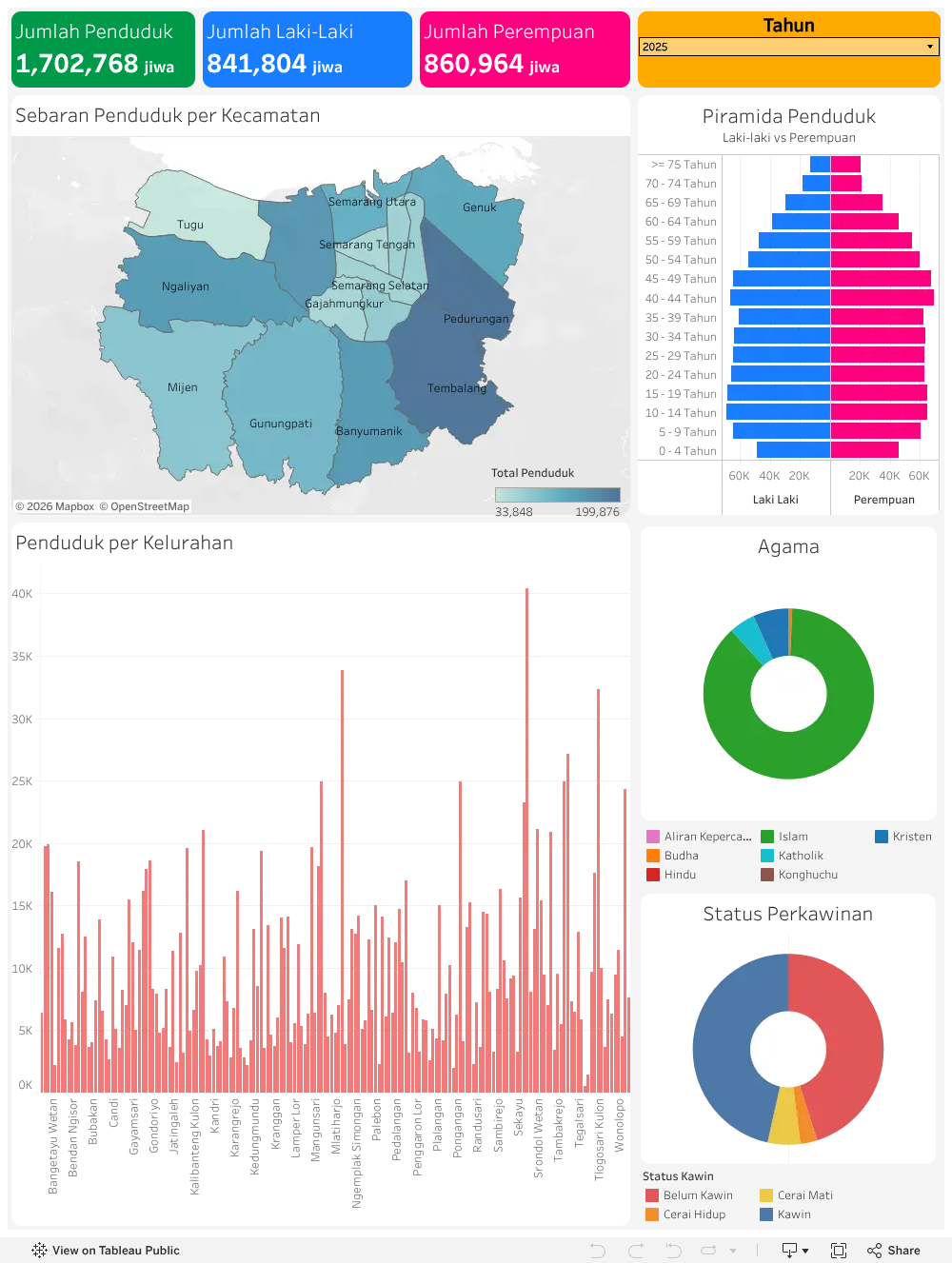Viewport: 952px width, 1263px height.
Task: Click the Tugu label on the map
Action: click(190, 225)
